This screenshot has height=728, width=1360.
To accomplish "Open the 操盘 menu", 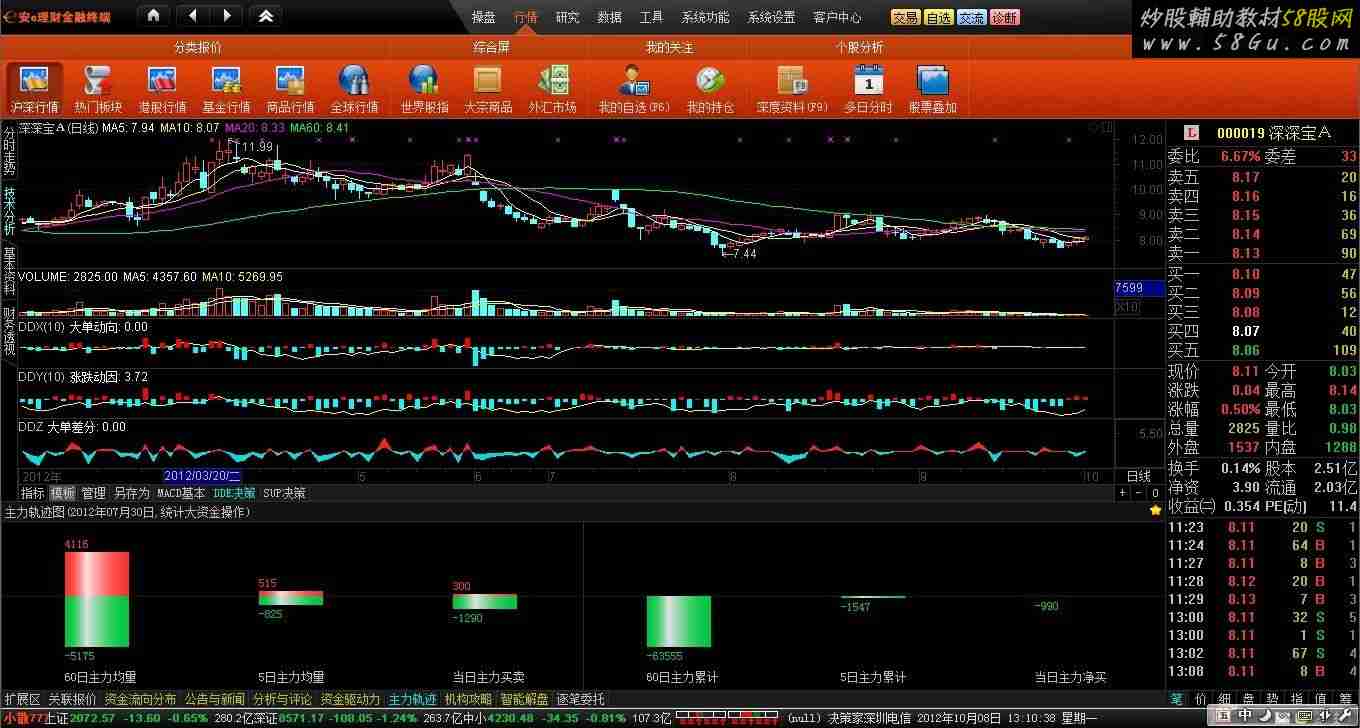I will point(484,17).
